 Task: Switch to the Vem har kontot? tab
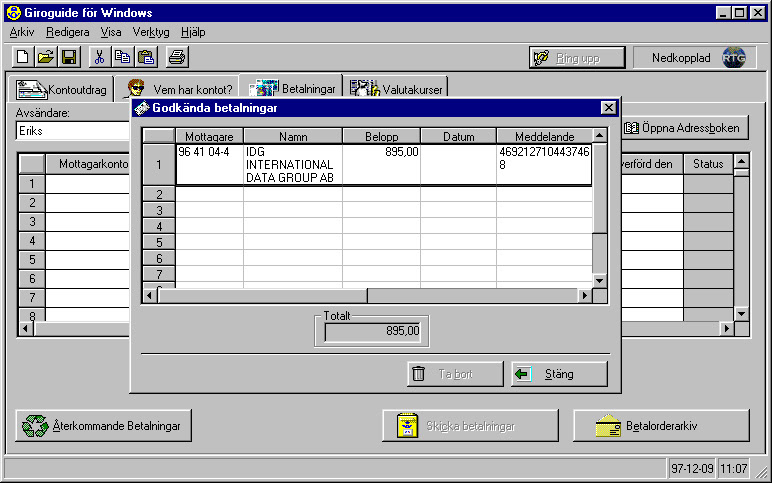[179, 89]
